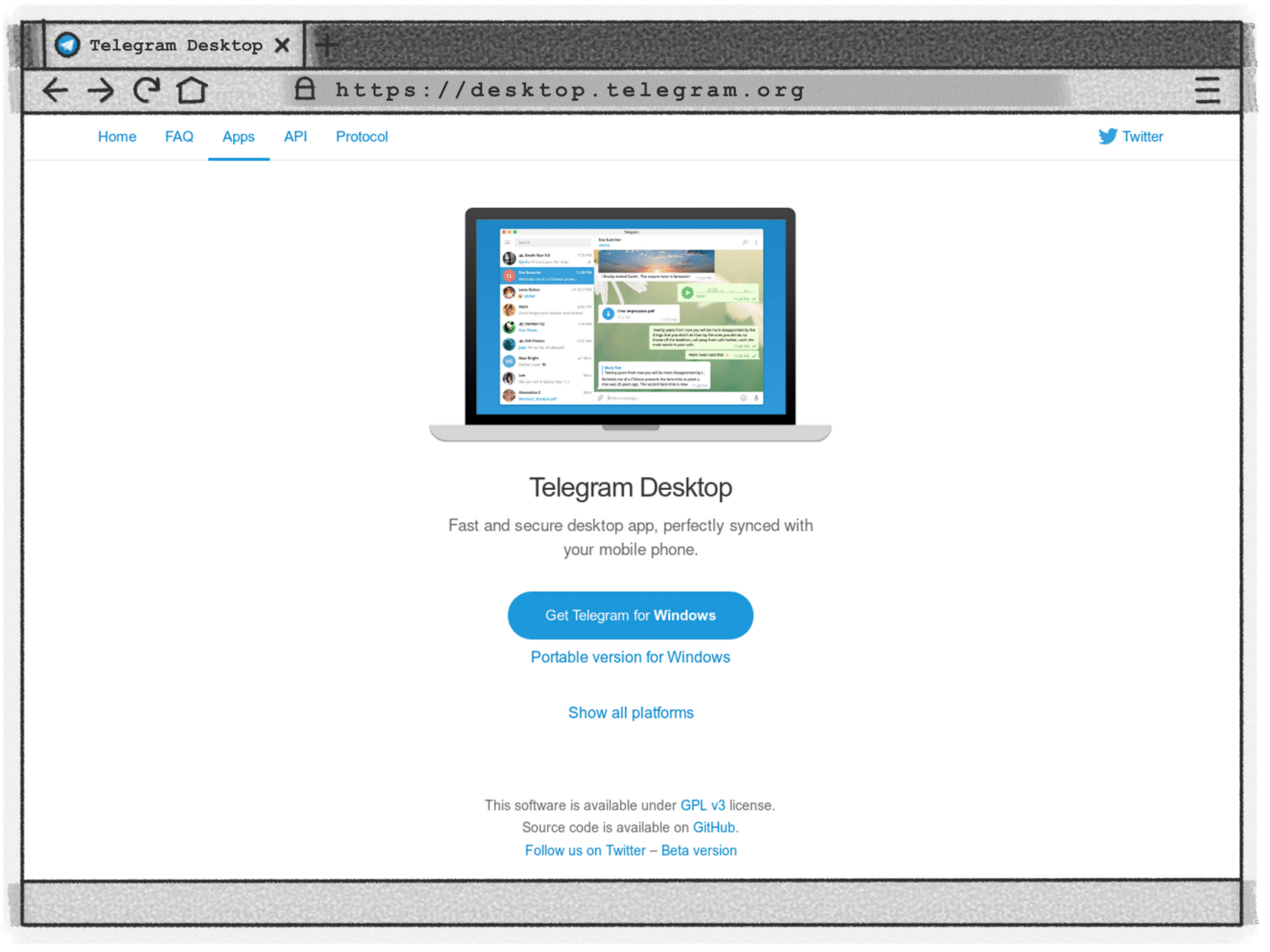This screenshot has height=952, width=1270.
Task: Open the FAQ navigation item
Action: tap(179, 137)
